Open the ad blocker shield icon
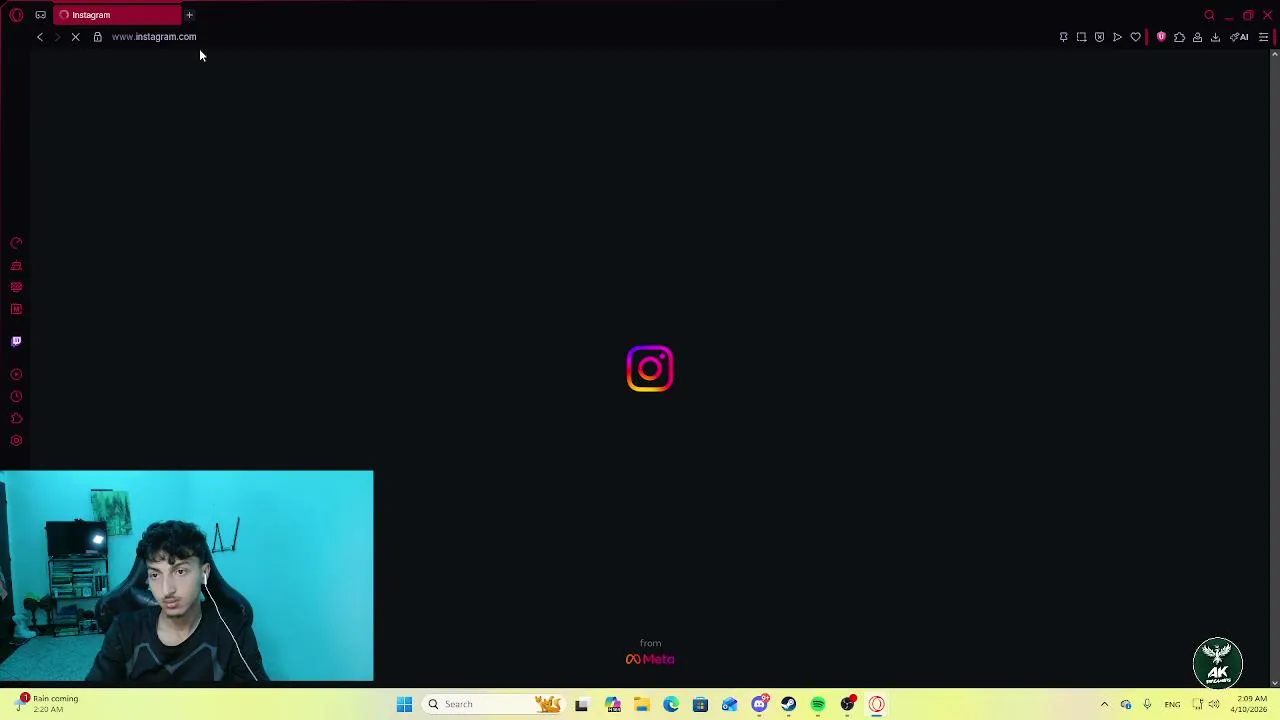 1099,37
